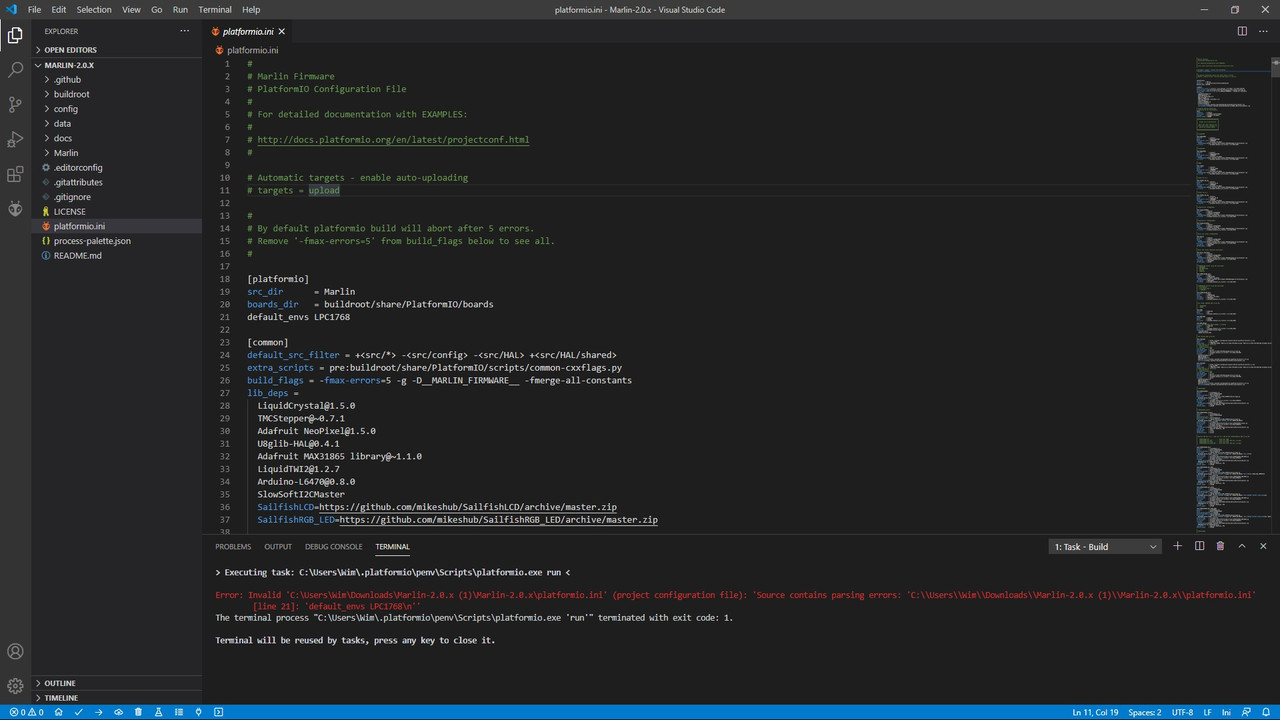This screenshot has width=1280, height=720.
Task: Expand the config folder
Action: point(116,109)
